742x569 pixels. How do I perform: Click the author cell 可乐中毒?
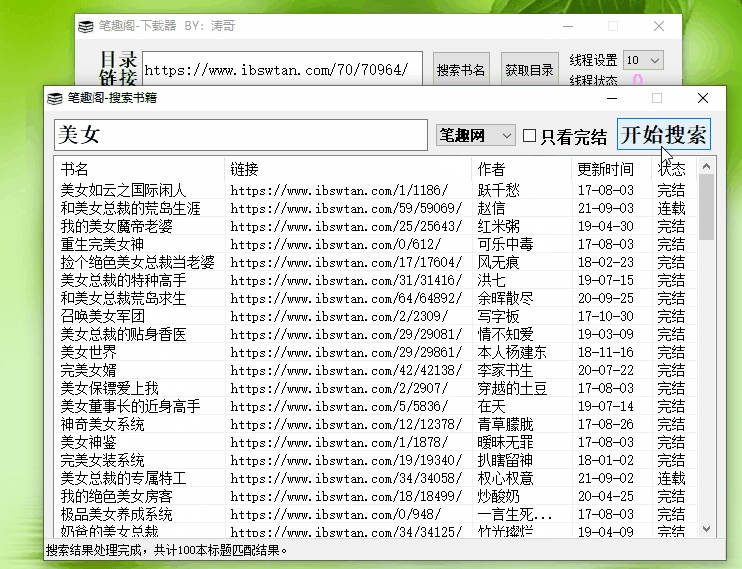tap(505, 244)
